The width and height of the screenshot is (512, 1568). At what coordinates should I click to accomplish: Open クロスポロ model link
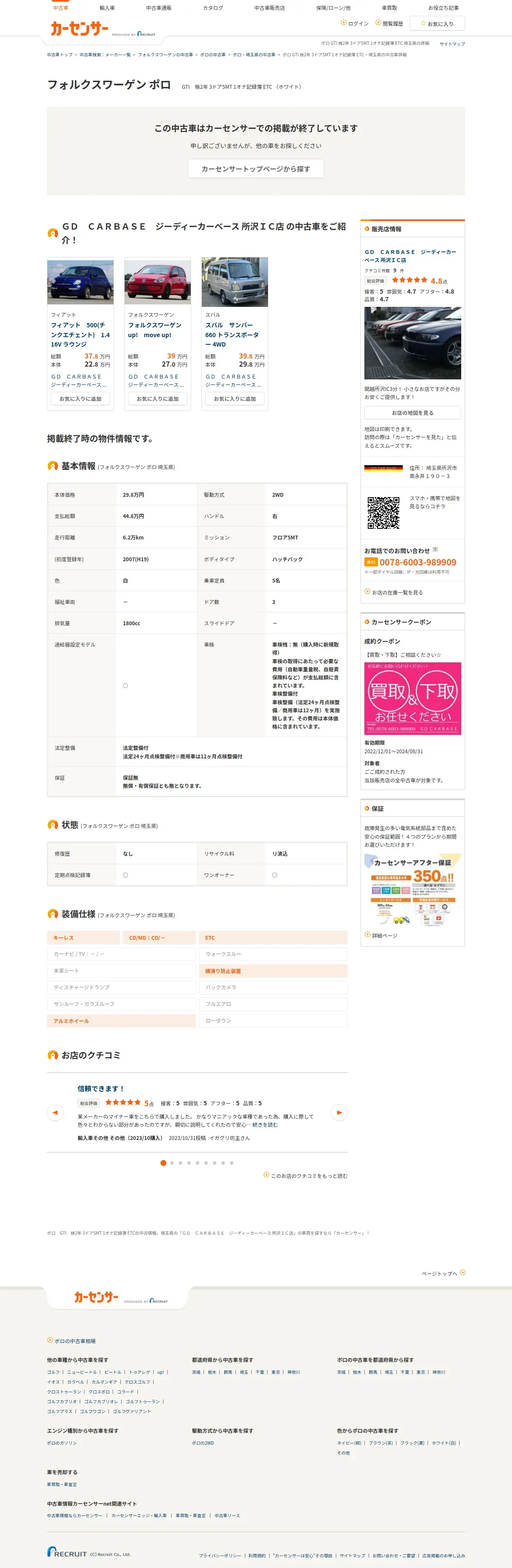click(x=99, y=1391)
